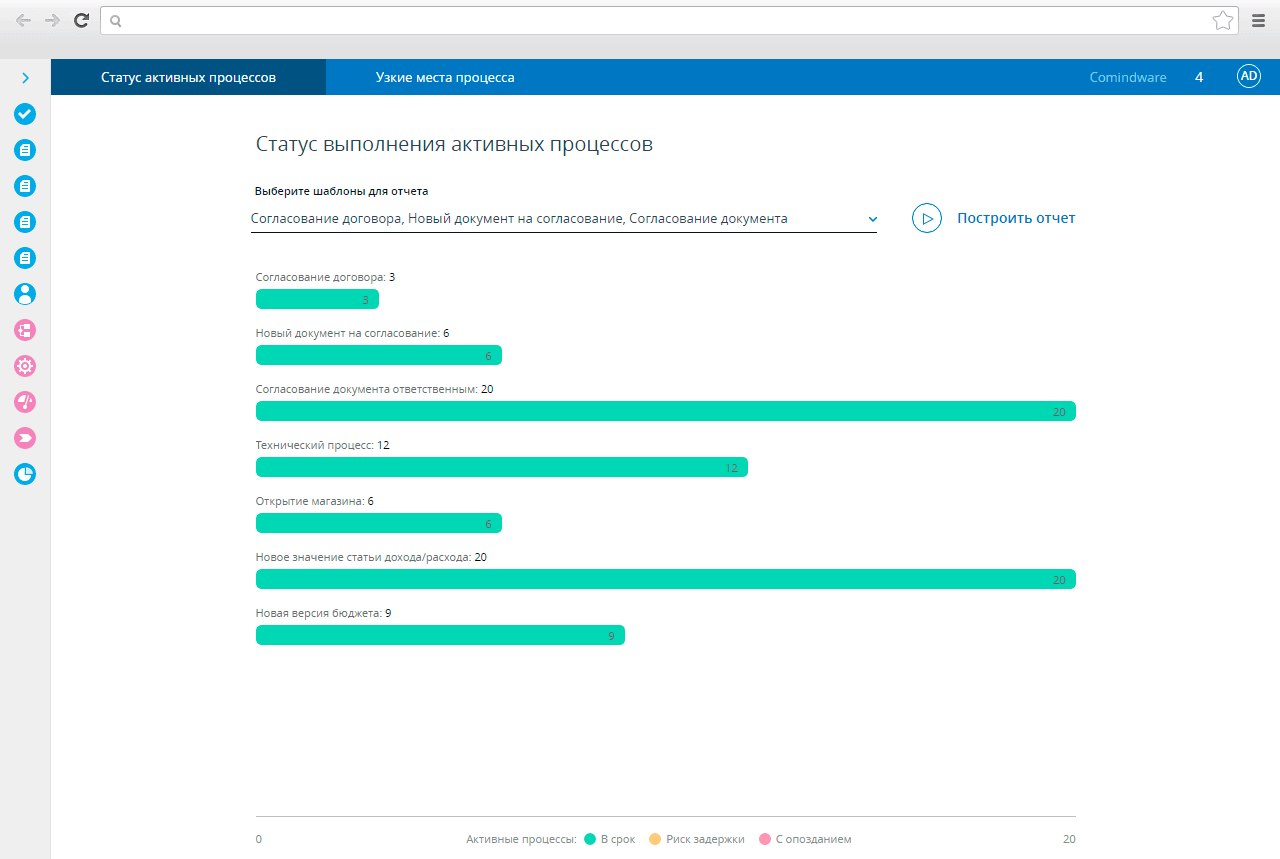This screenshot has width=1280, height=859.
Task: Open the document icon directly above the user icon
Action: pos(25,258)
